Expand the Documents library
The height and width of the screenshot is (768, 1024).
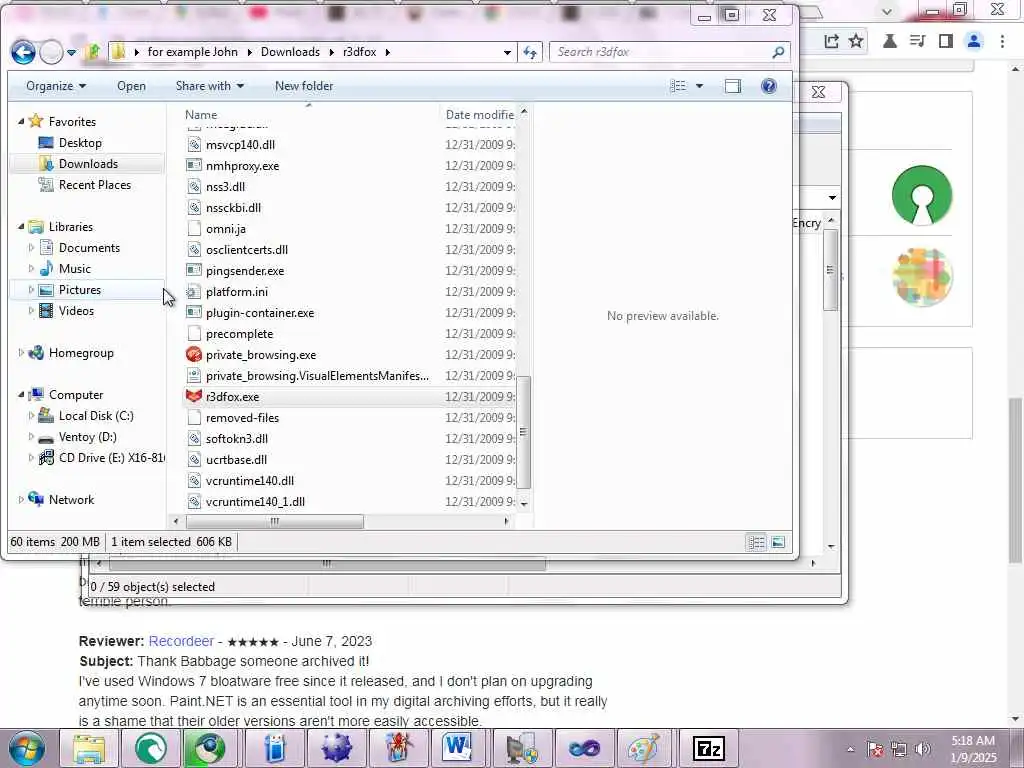(31, 248)
